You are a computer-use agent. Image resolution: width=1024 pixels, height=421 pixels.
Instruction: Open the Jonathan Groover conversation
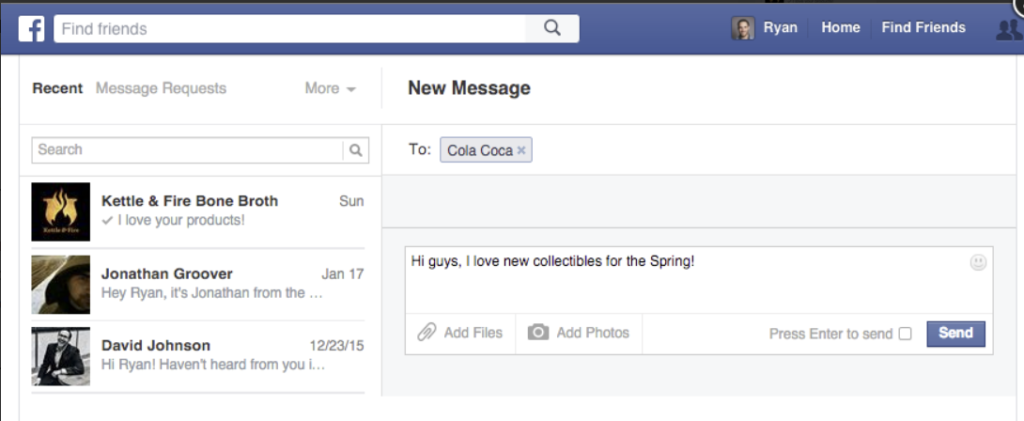click(198, 284)
